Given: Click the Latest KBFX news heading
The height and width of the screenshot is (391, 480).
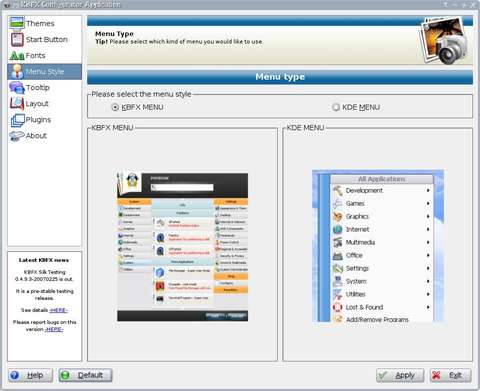Looking at the screenshot, I should point(44,260).
